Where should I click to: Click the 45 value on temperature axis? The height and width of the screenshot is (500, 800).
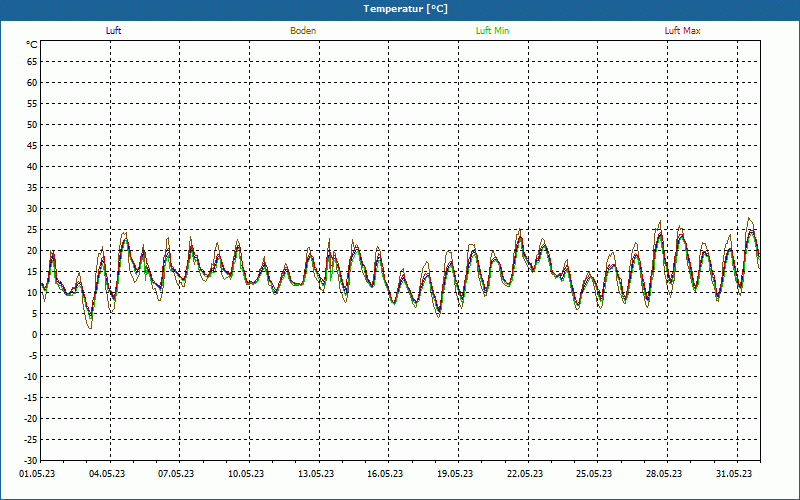click(x=32, y=146)
